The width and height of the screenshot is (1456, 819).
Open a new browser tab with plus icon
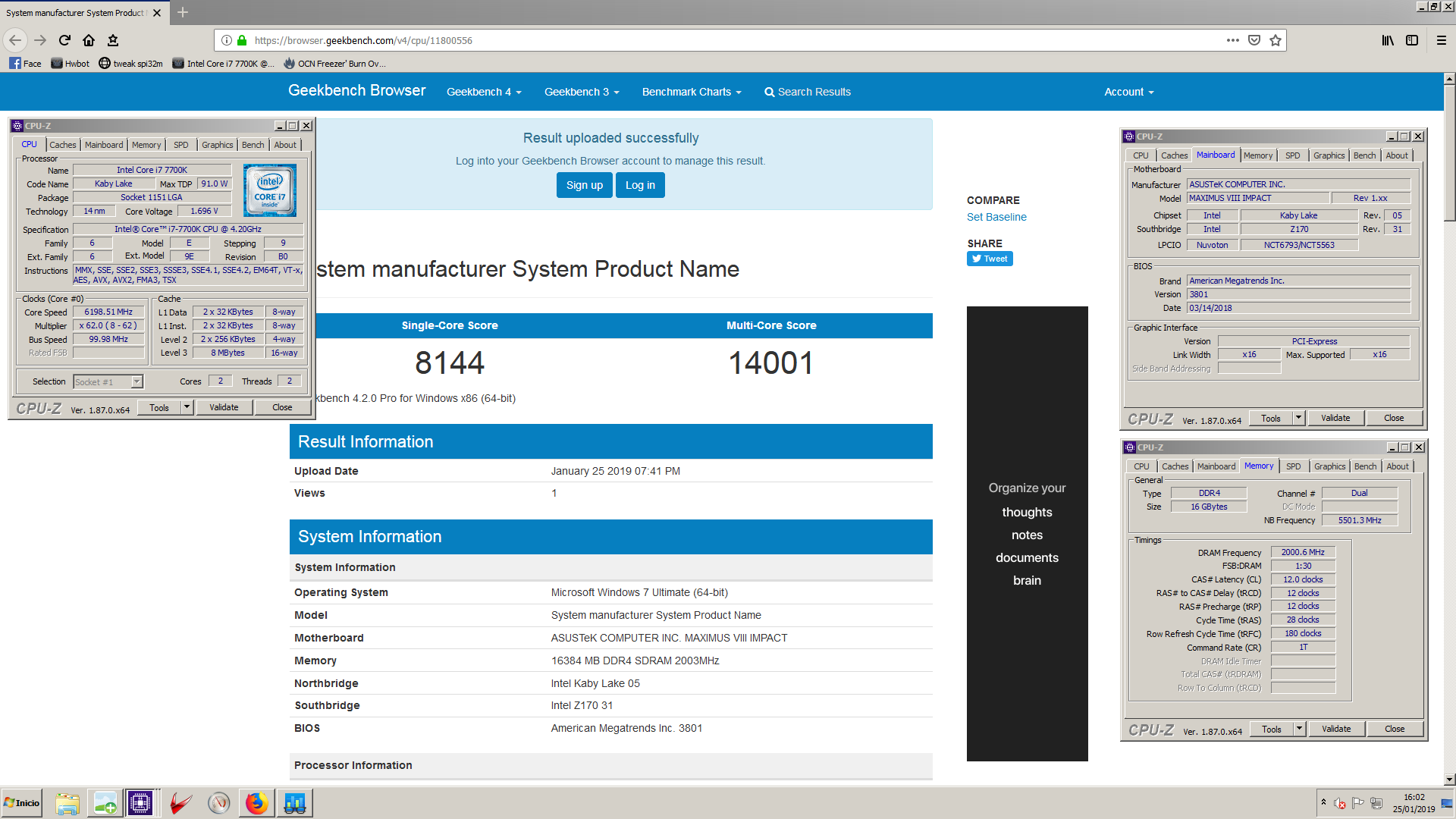[183, 12]
